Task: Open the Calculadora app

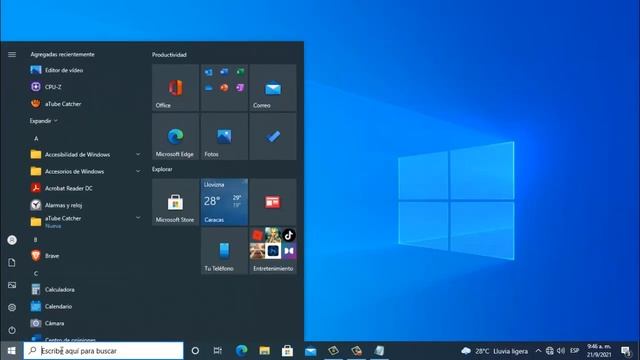Action: (x=86, y=289)
